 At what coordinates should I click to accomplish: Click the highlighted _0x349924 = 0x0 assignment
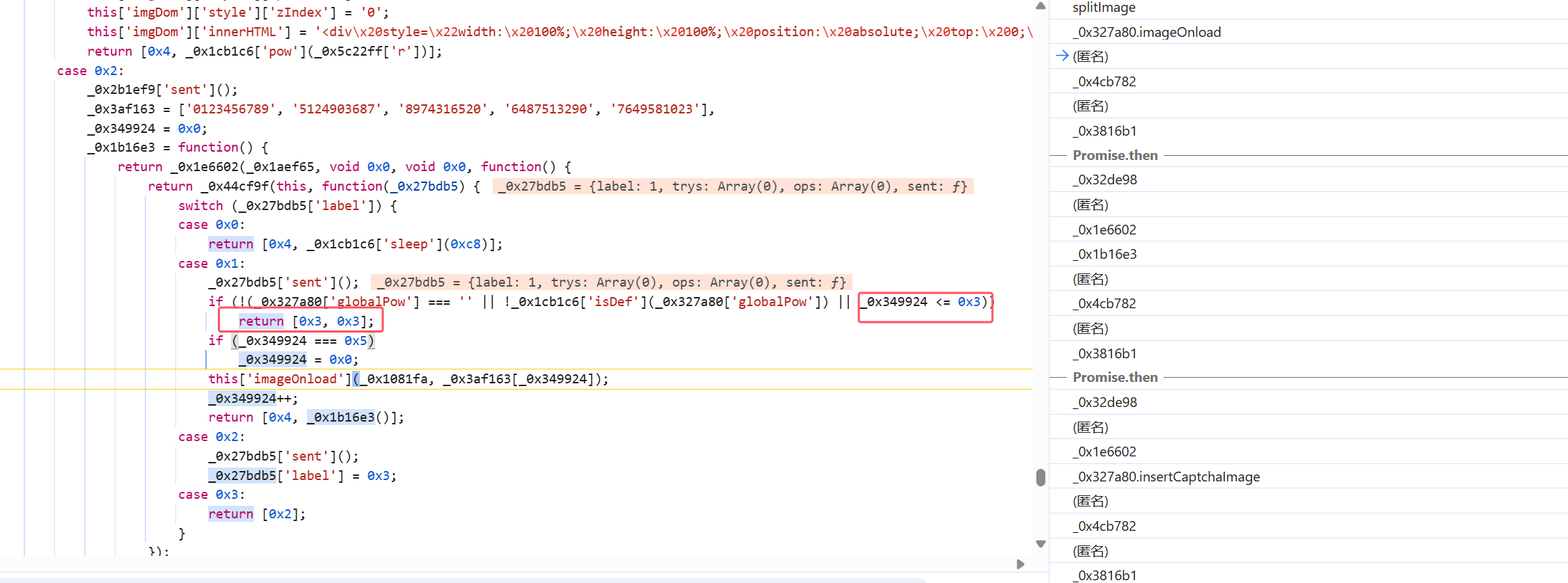click(x=299, y=360)
